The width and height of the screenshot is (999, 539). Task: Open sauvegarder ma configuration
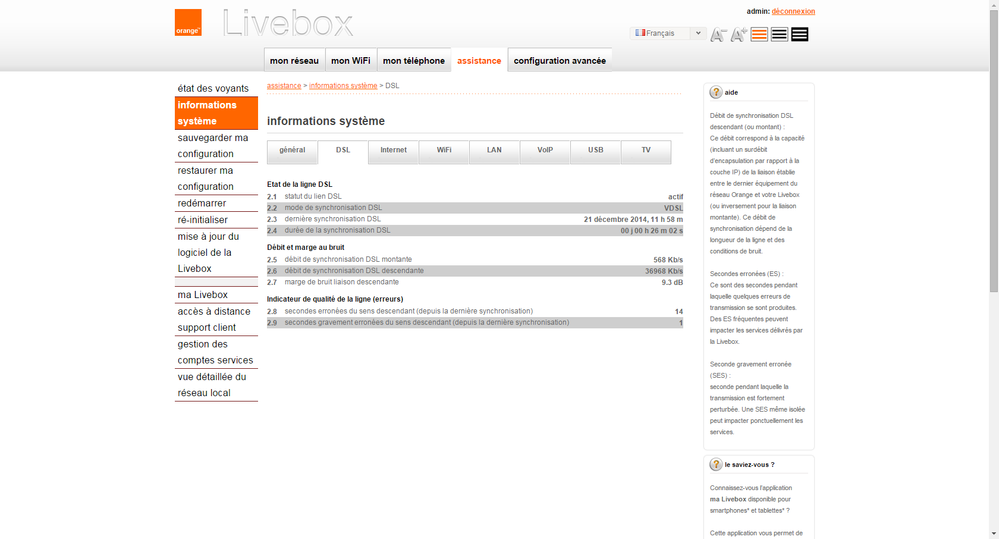click(216, 146)
